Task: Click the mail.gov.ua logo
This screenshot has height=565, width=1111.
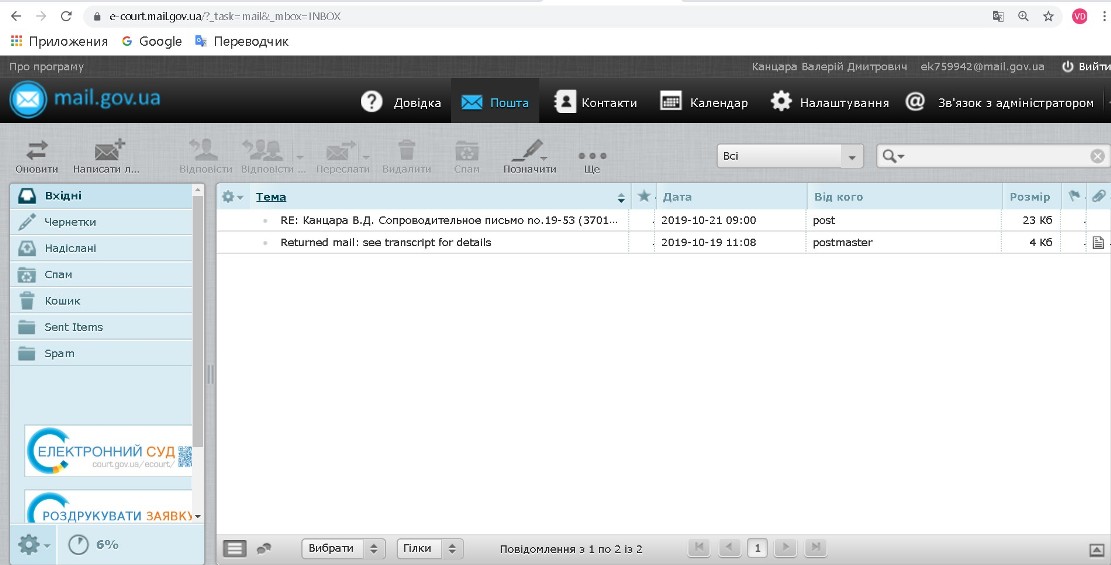Action: 85,99
